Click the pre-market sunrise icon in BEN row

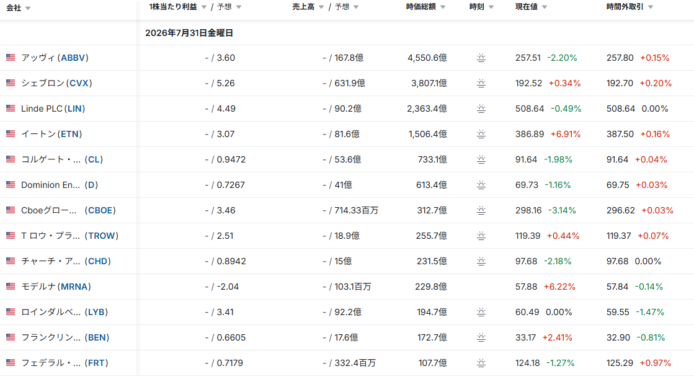[x=481, y=337]
